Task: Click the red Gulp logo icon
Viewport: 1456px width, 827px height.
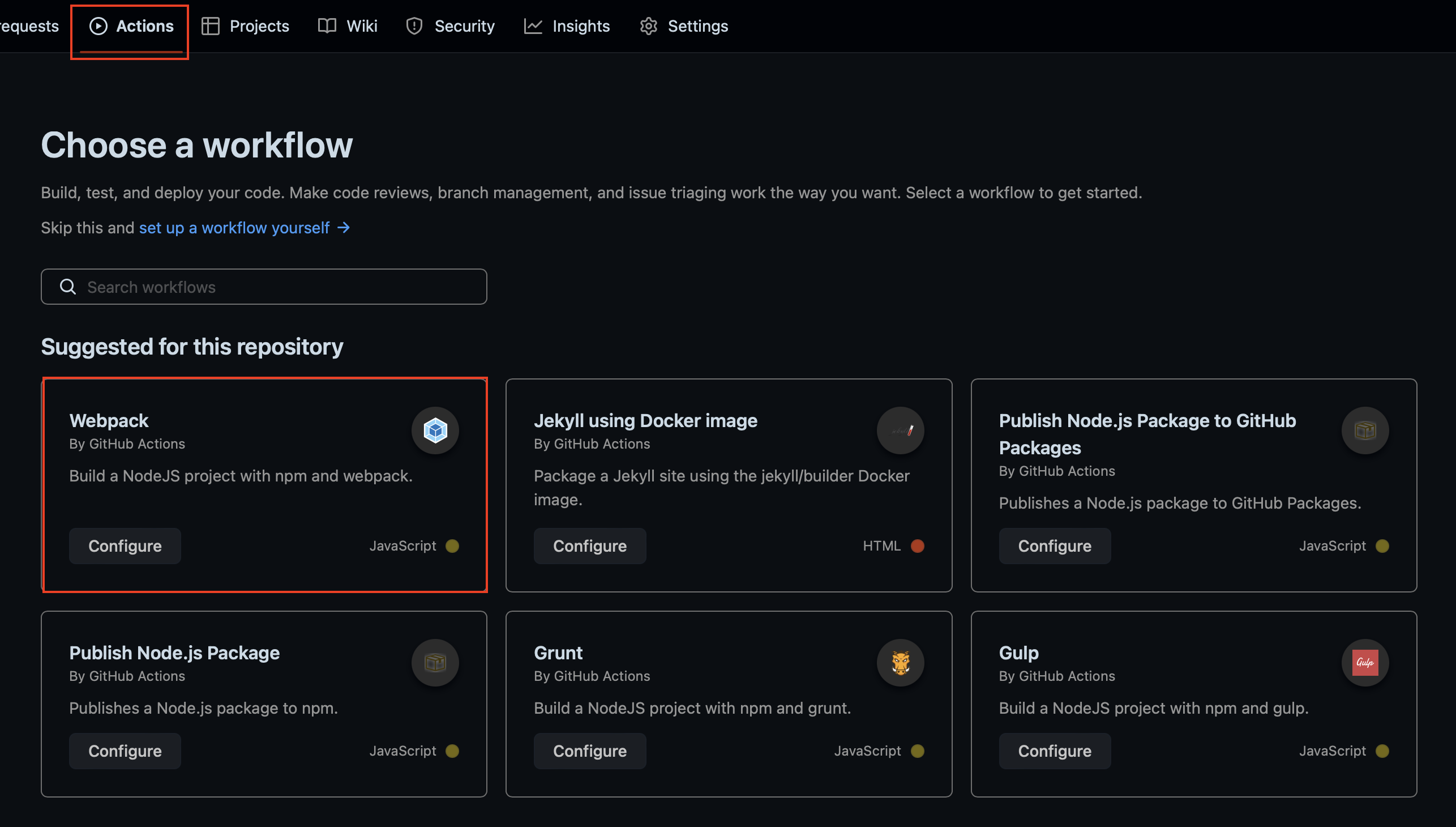Action: pos(1365,663)
